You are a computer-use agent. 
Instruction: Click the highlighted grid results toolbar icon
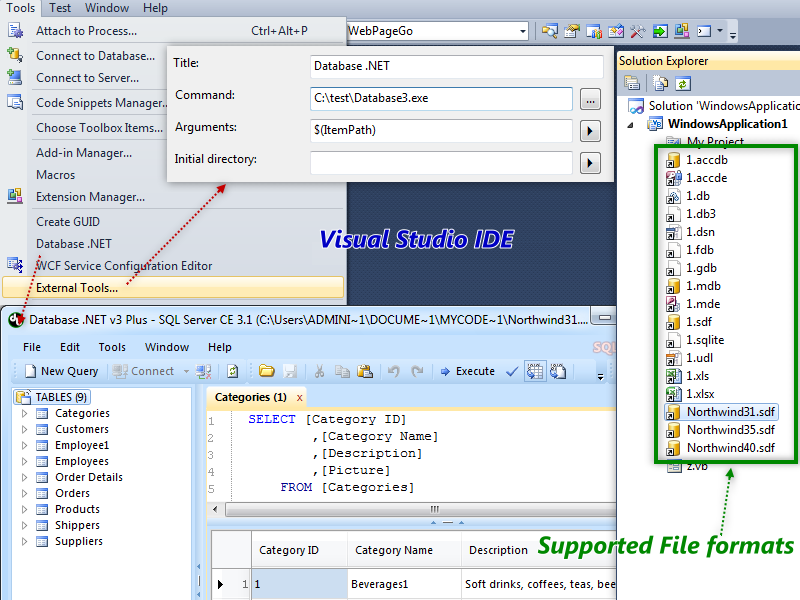point(535,371)
